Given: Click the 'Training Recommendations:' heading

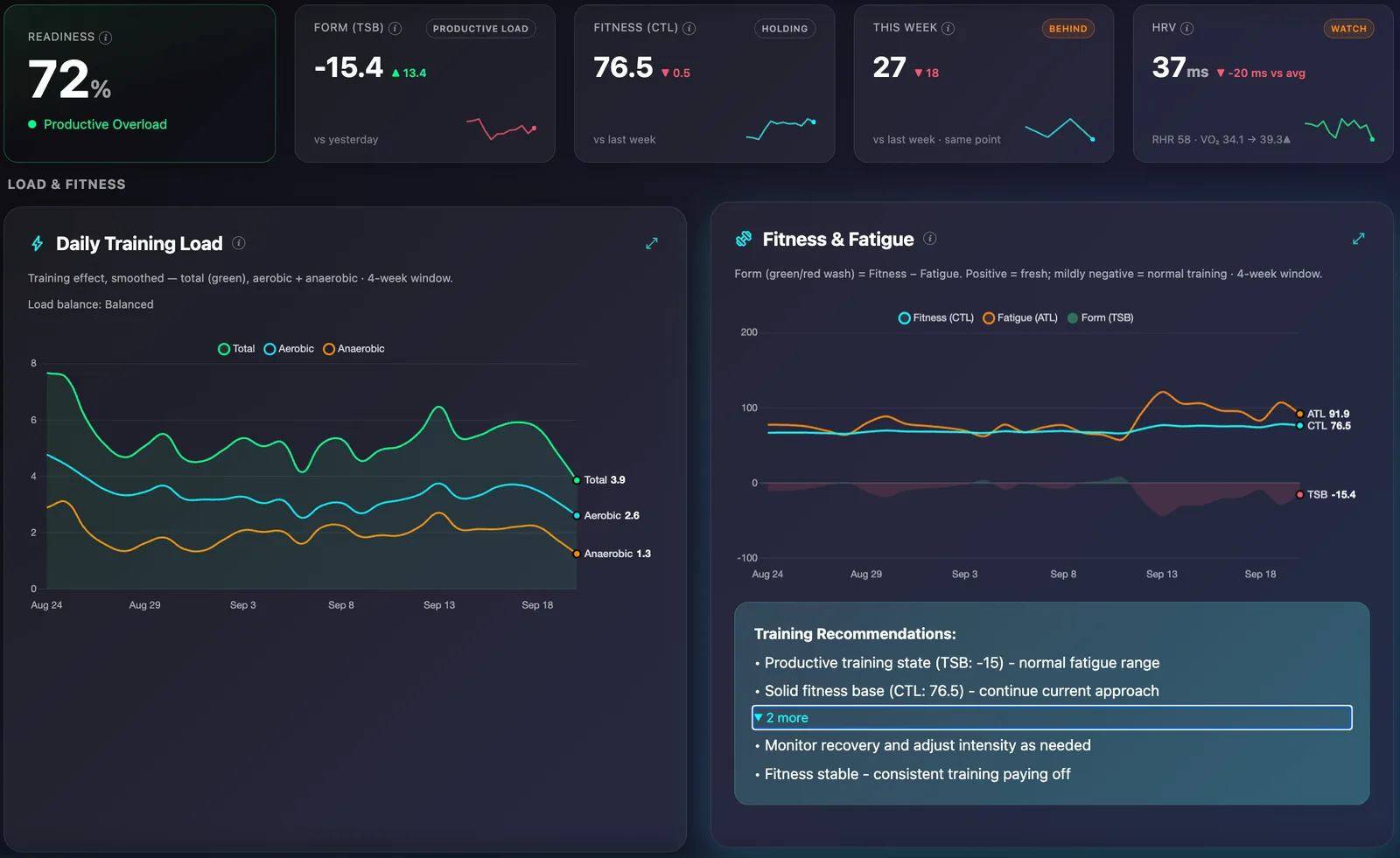Looking at the screenshot, I should [x=855, y=634].
